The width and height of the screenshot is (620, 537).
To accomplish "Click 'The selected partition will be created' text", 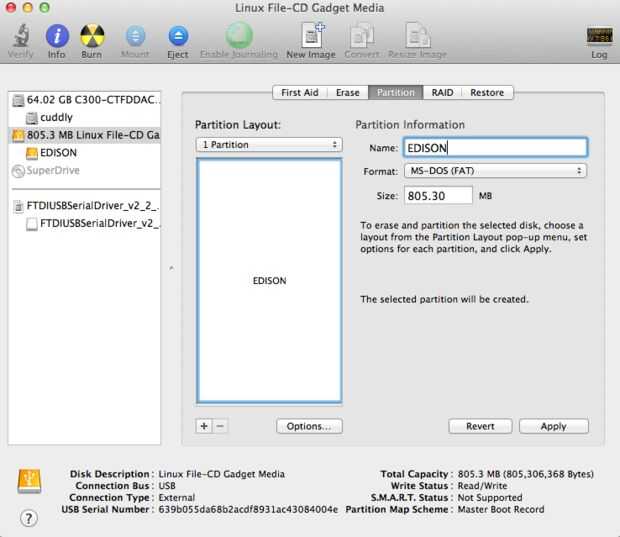I will pyautogui.click(x=444, y=299).
